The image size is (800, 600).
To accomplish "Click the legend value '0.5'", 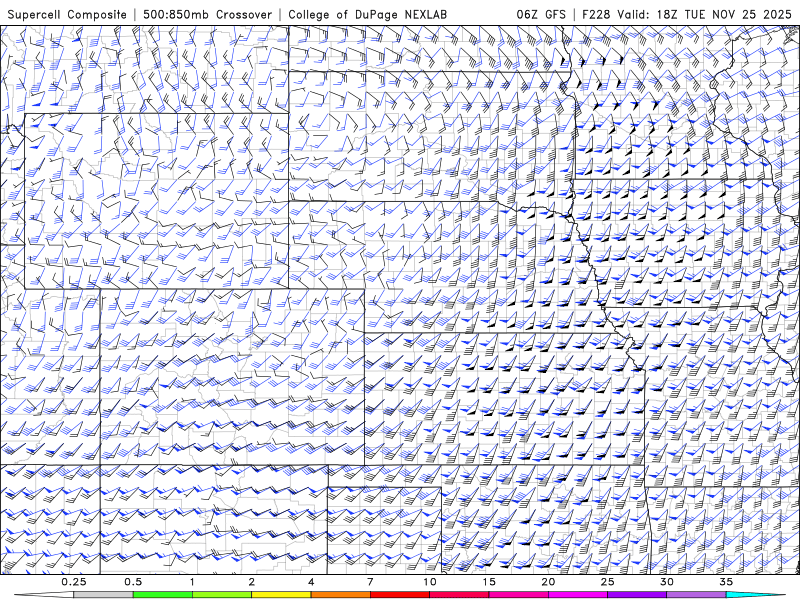I will click(x=133, y=582).
